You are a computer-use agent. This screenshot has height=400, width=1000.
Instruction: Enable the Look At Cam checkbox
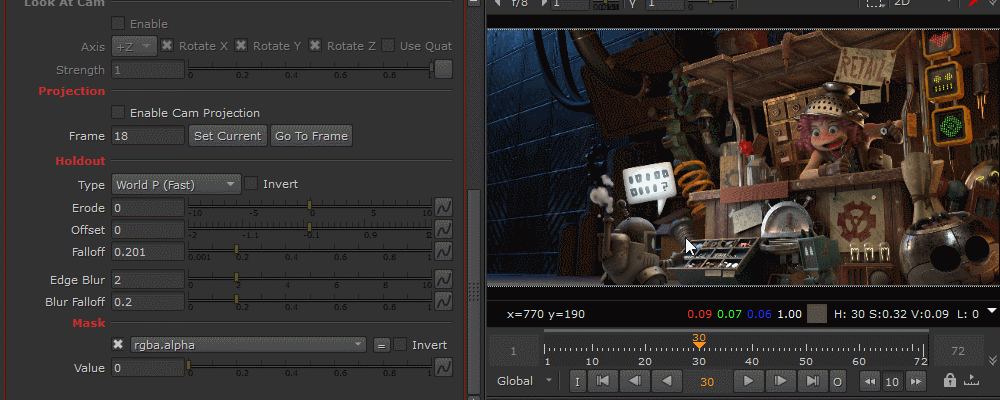[x=118, y=24]
